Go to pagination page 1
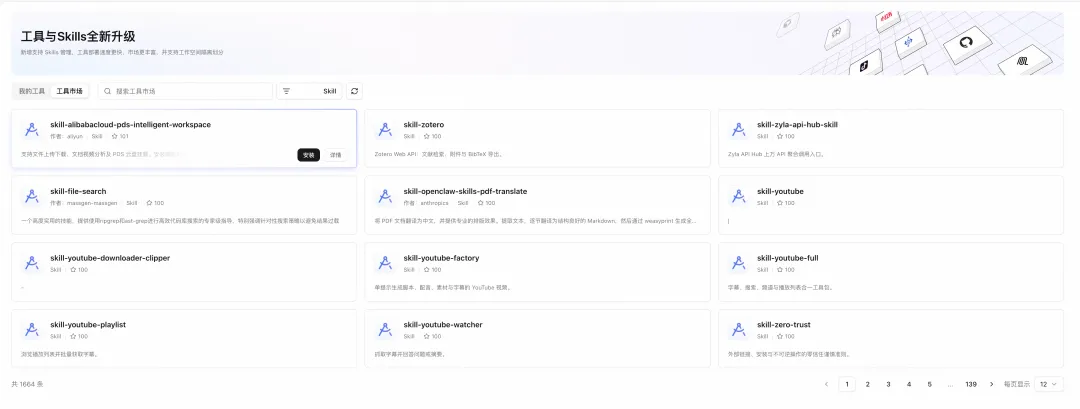 [847, 384]
